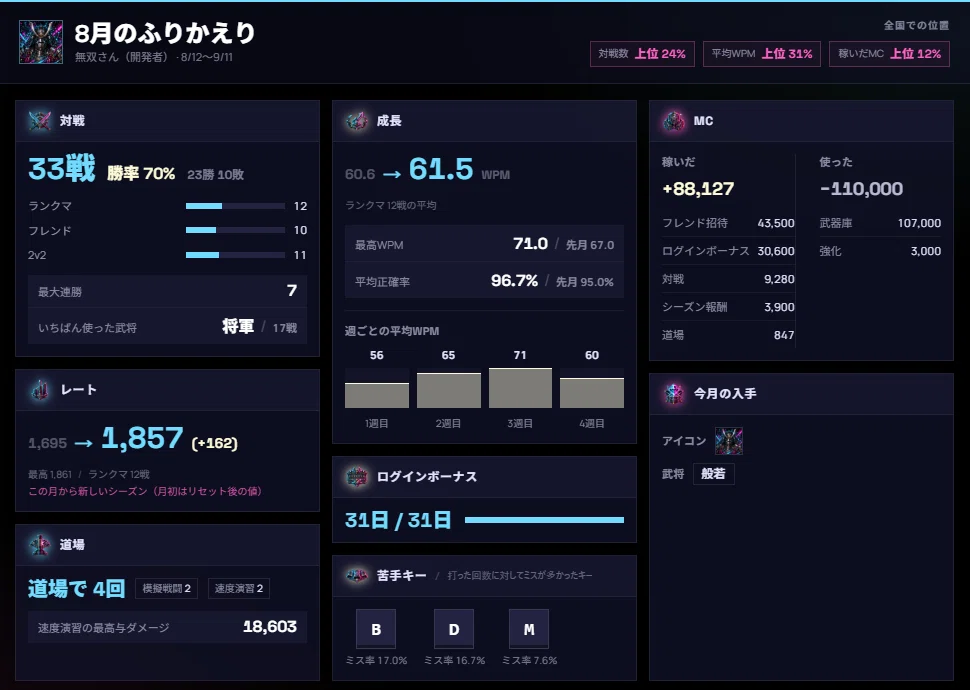Click the 1週目 WPM chart bar

377,395
